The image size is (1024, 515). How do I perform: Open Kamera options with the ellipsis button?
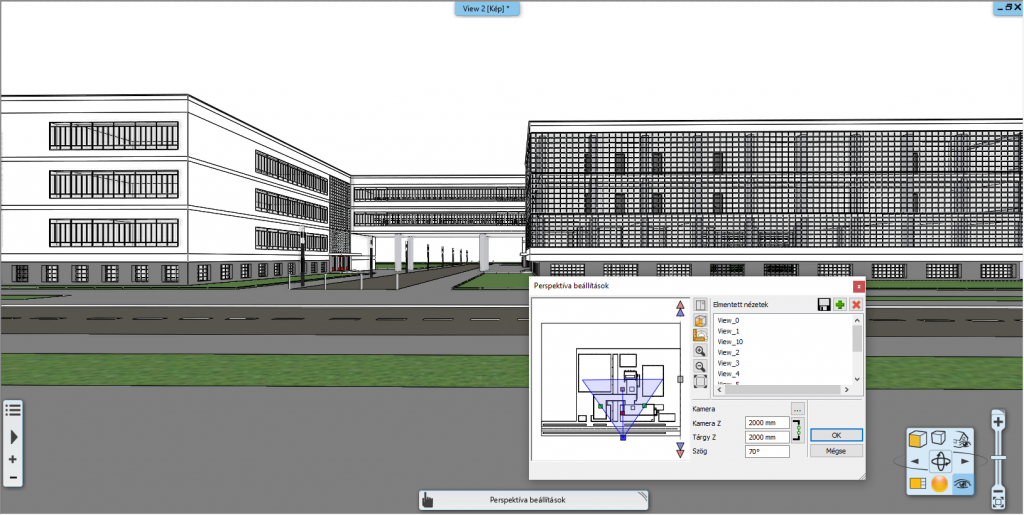(x=797, y=409)
